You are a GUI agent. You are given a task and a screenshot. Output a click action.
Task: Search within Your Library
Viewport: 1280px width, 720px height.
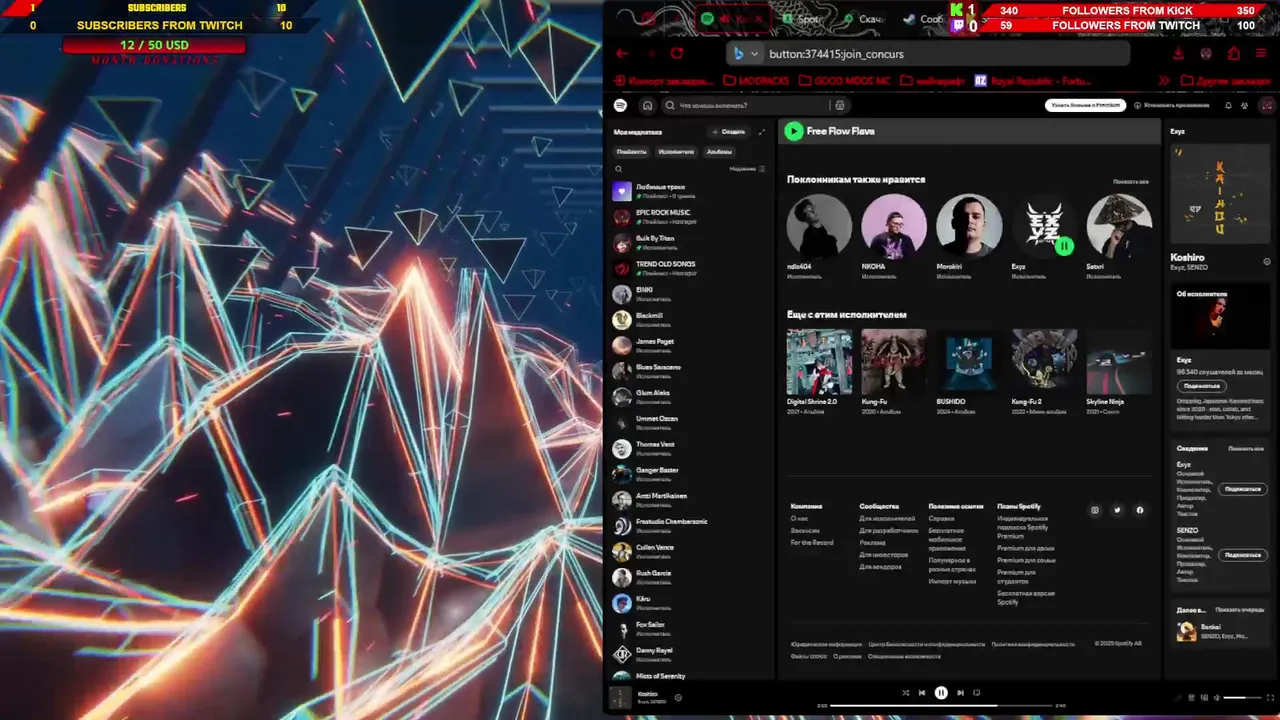click(618, 169)
